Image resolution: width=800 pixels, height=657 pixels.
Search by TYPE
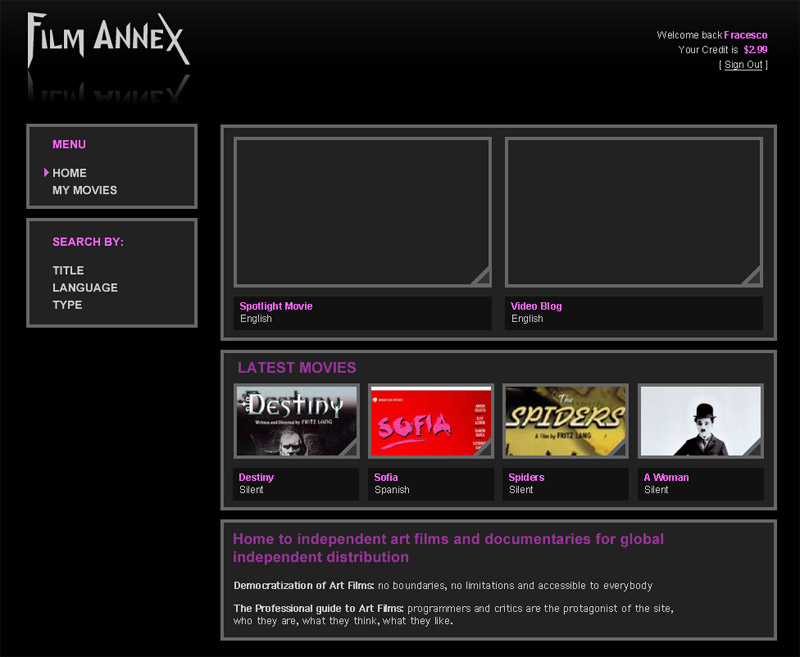67,305
